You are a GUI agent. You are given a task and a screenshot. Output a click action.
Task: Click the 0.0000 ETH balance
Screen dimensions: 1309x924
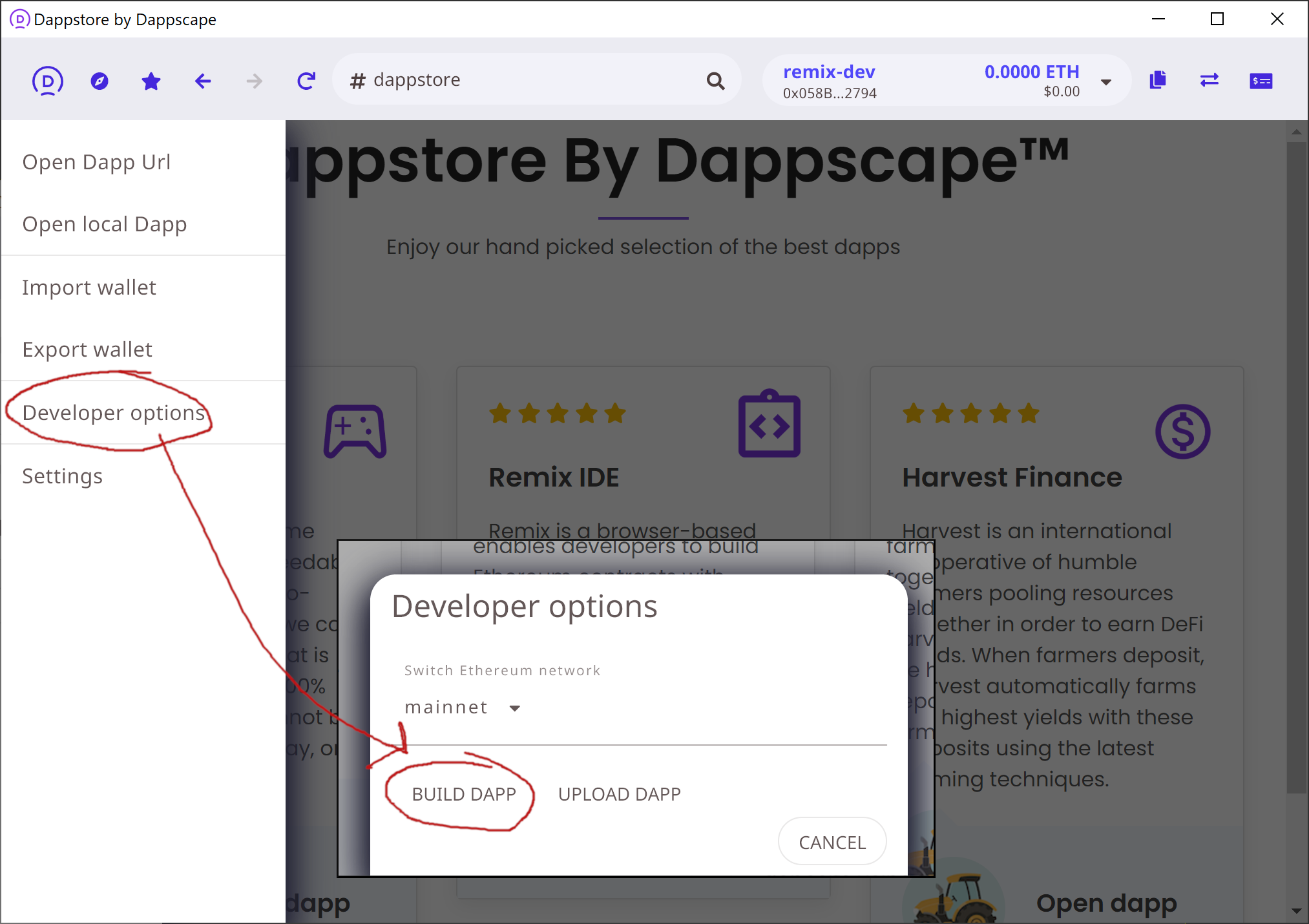click(x=1032, y=72)
